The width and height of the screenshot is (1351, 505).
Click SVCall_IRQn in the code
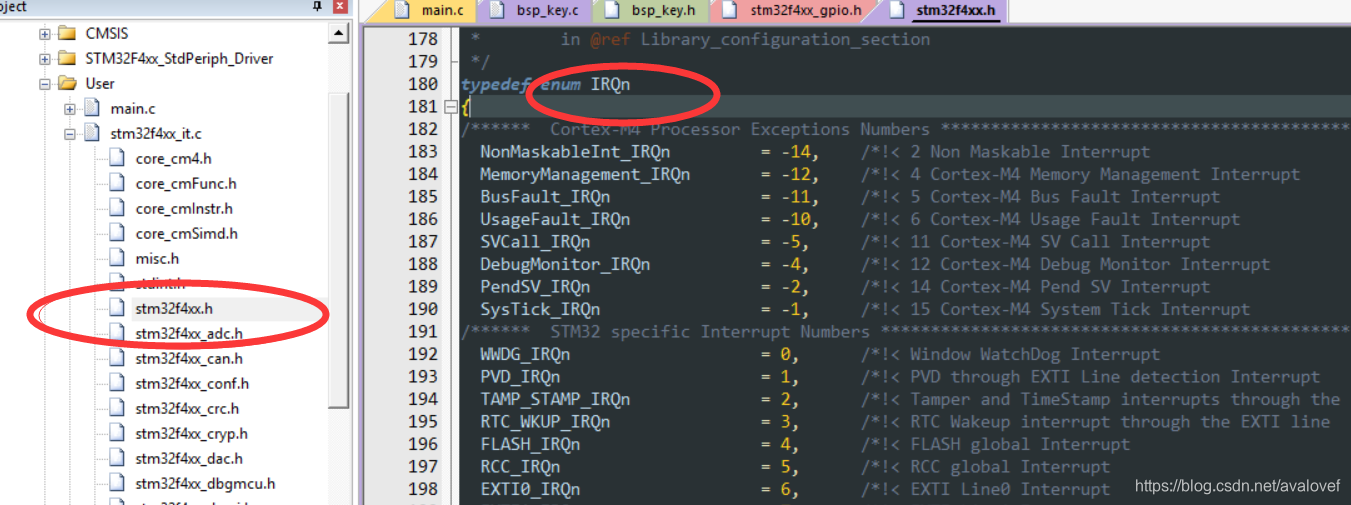pos(535,242)
